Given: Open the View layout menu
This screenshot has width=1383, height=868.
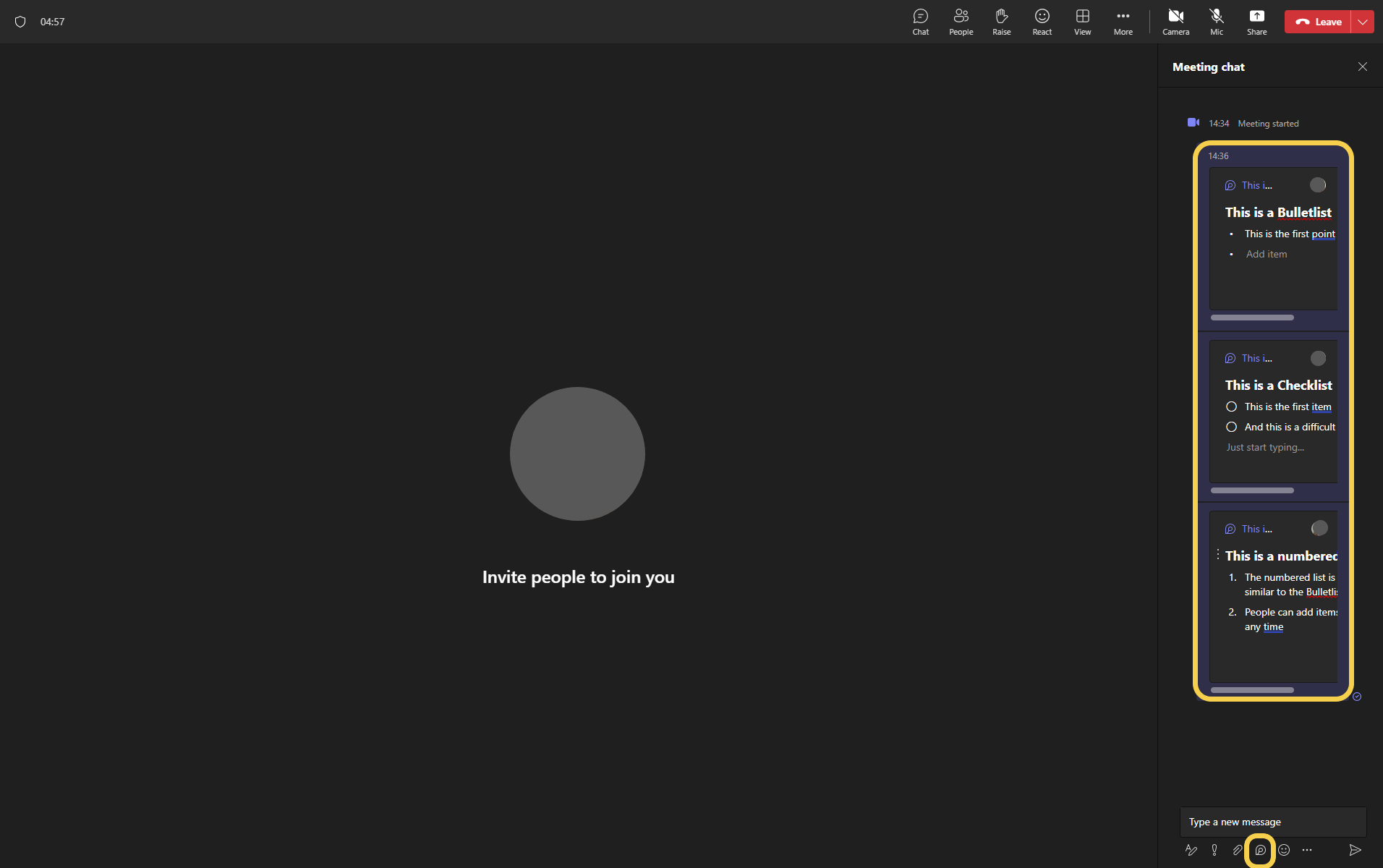Looking at the screenshot, I should (x=1082, y=22).
